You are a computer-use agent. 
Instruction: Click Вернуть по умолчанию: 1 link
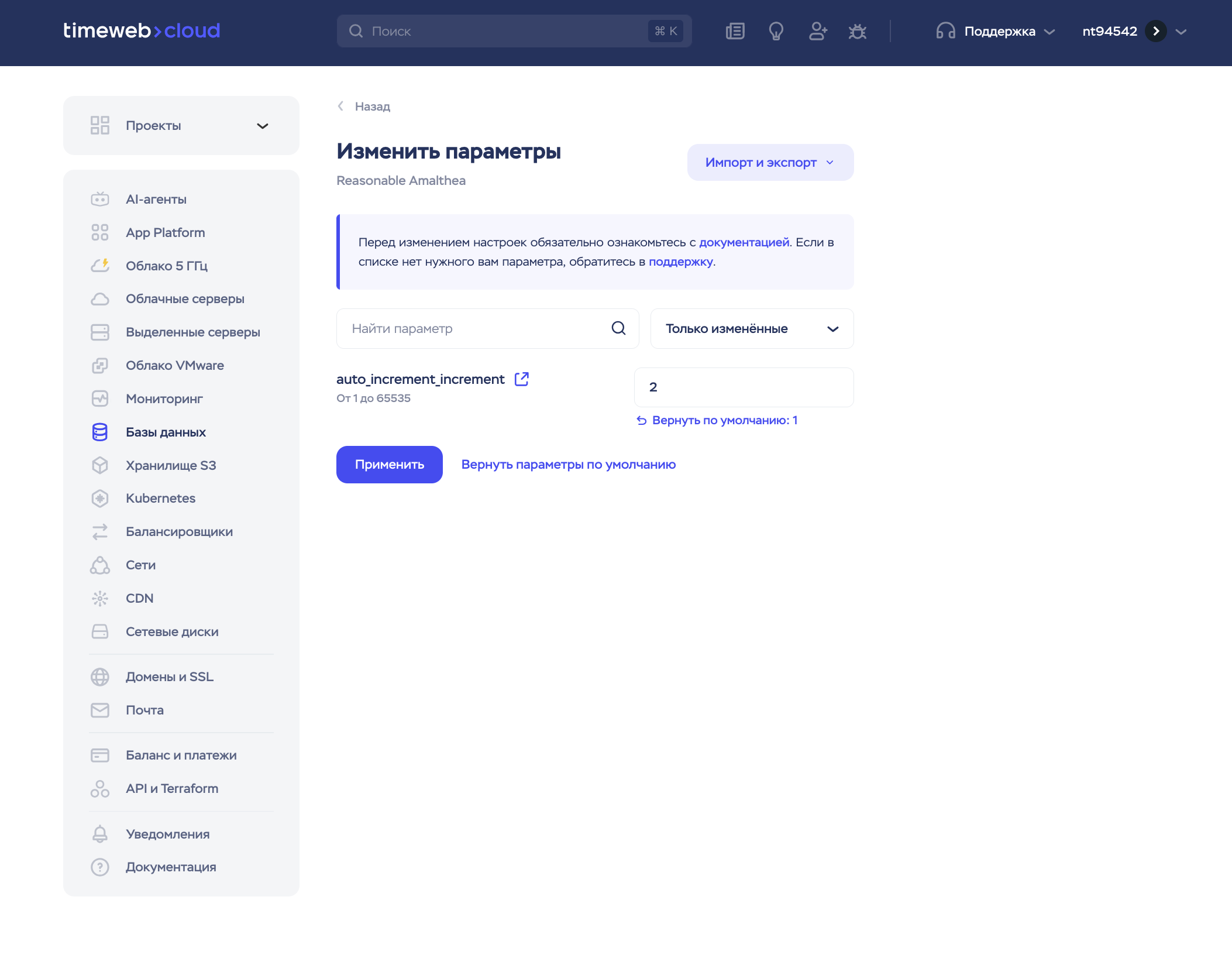(x=717, y=420)
